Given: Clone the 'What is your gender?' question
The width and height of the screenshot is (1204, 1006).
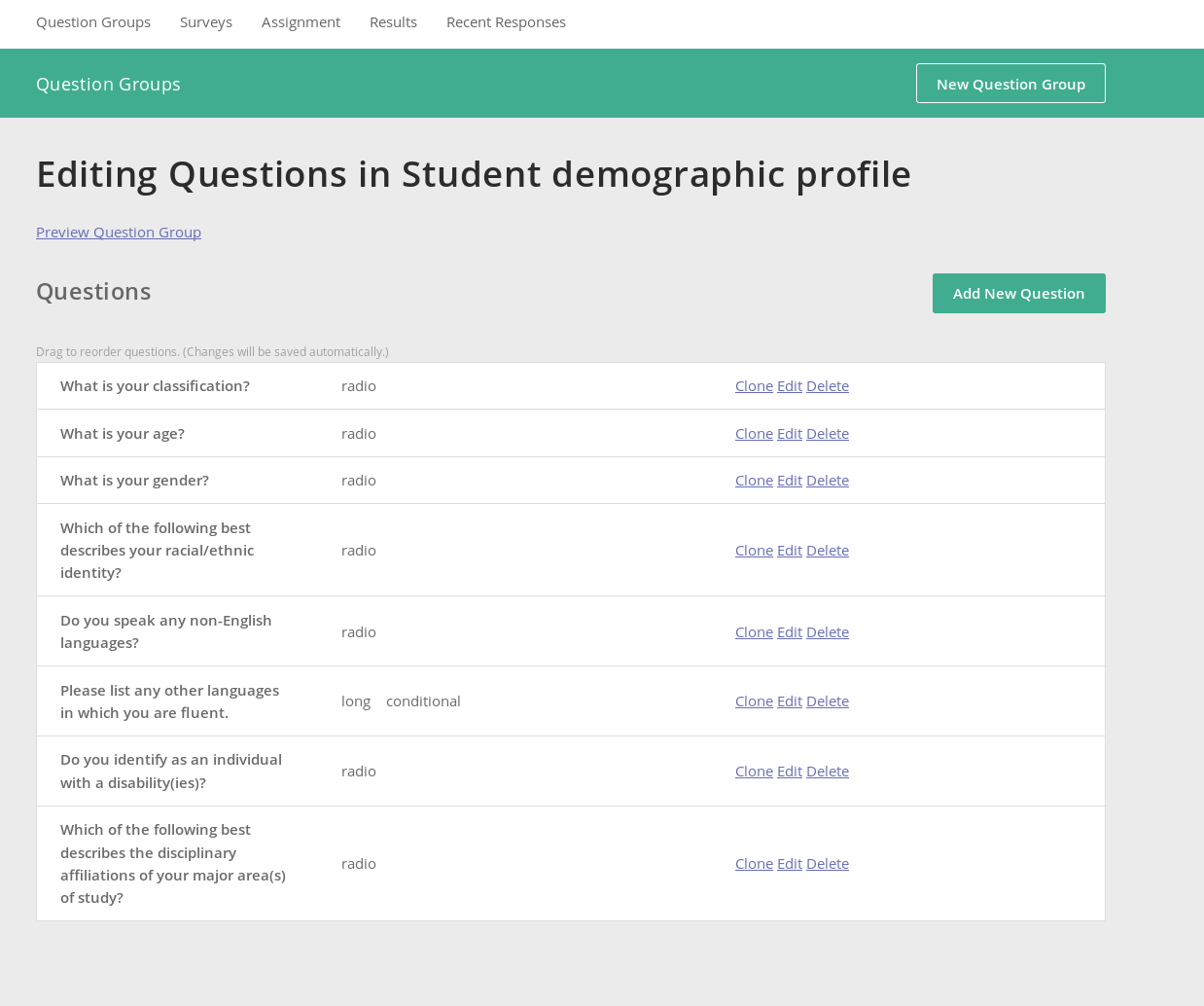Looking at the screenshot, I should (754, 480).
